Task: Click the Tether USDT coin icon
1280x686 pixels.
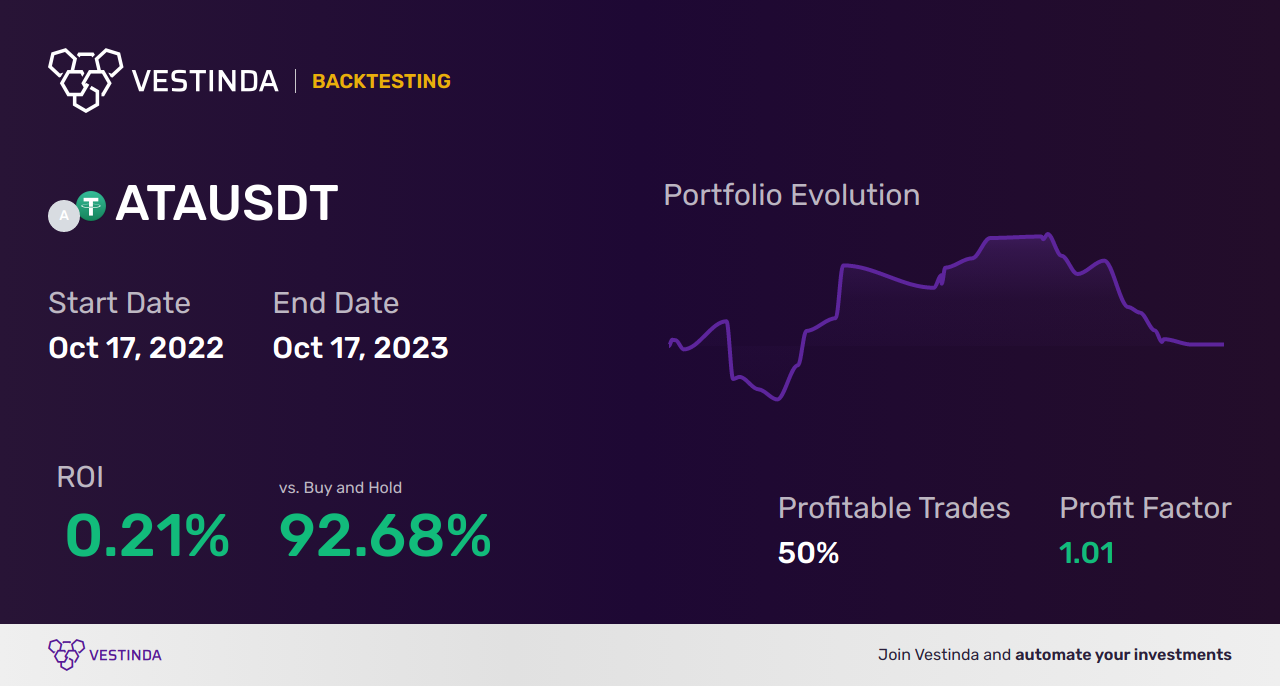Action: [x=91, y=206]
